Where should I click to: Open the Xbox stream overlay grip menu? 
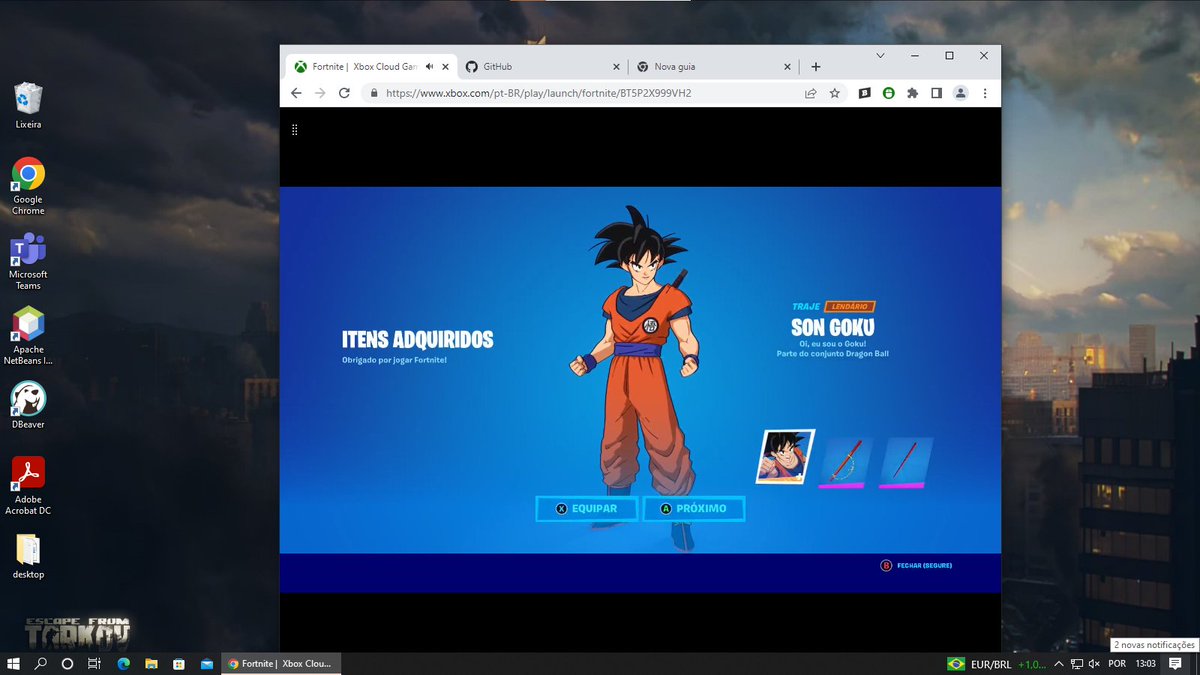tap(294, 130)
